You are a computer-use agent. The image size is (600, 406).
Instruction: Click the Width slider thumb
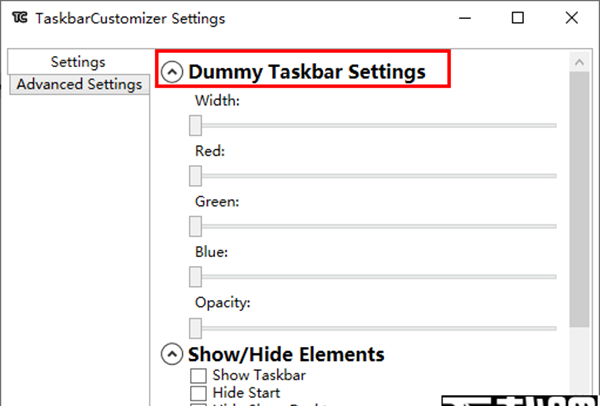click(x=196, y=126)
